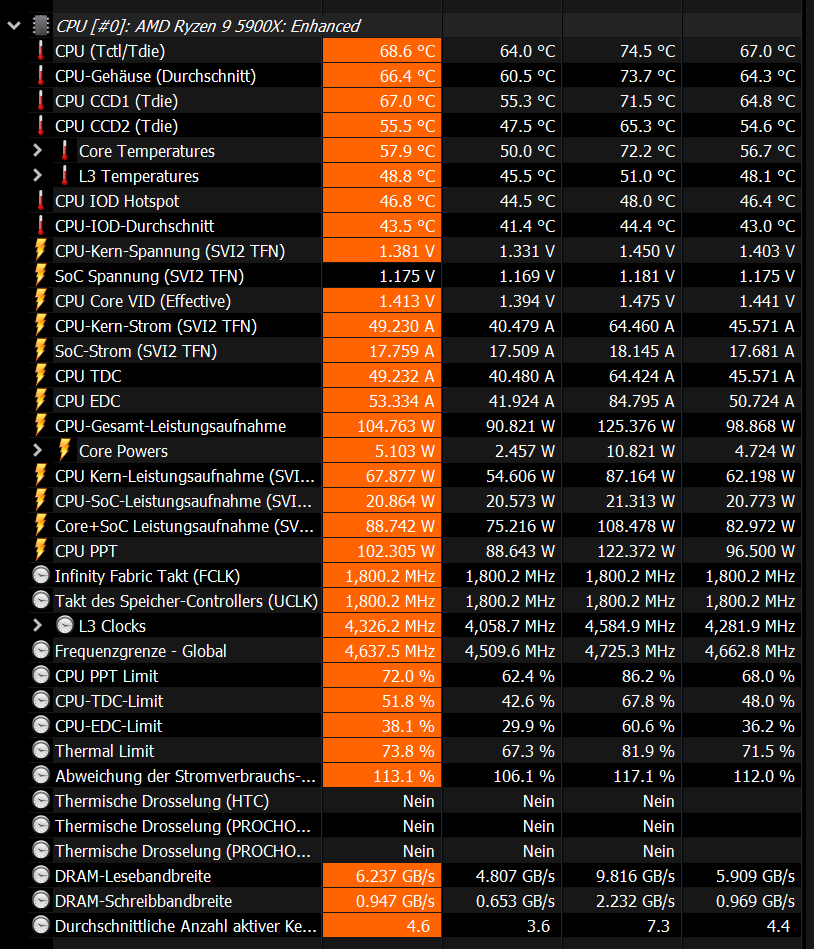Click the 74.5 °C maximum value of CPU (Tctl/Tdie)

pos(647,51)
